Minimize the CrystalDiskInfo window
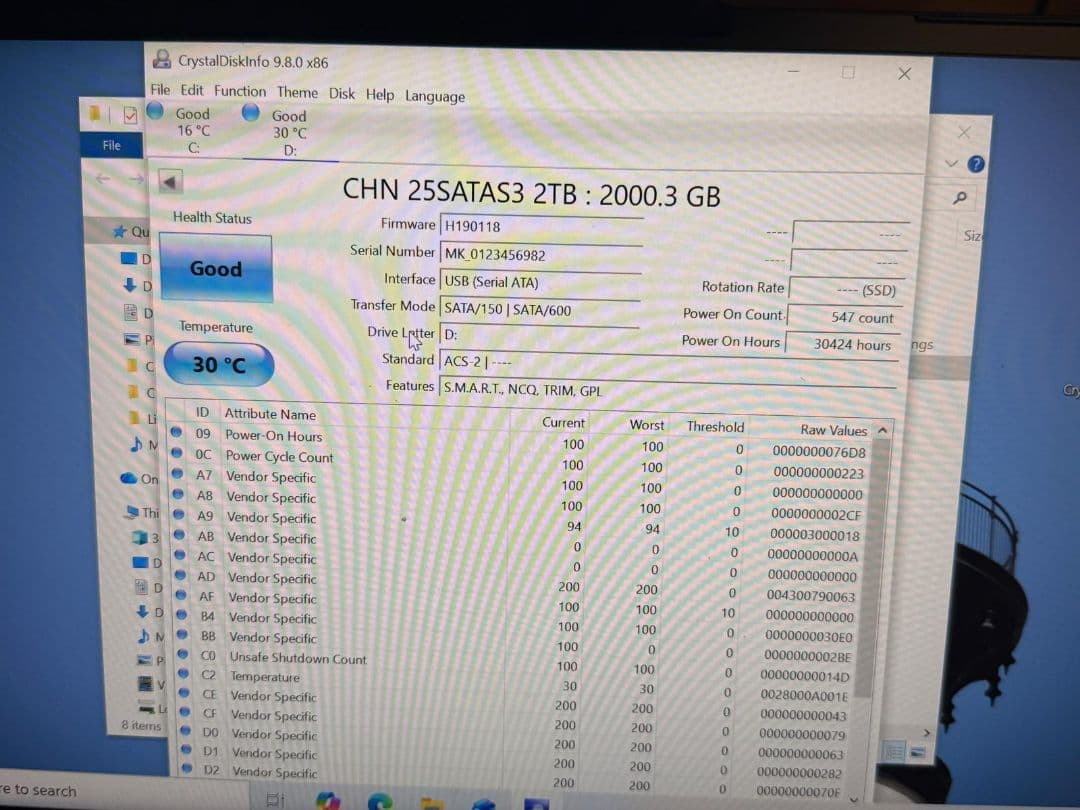 point(793,71)
